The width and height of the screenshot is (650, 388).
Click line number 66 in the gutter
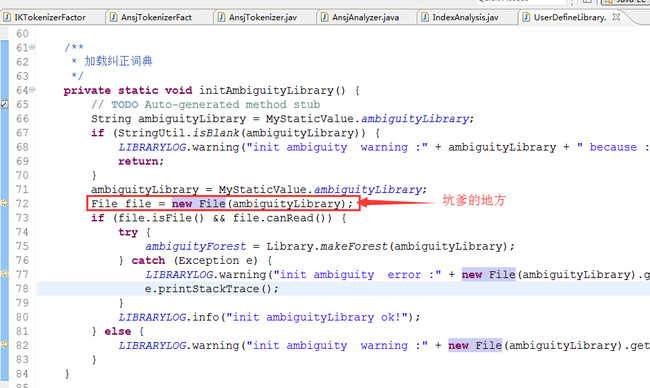[22, 119]
